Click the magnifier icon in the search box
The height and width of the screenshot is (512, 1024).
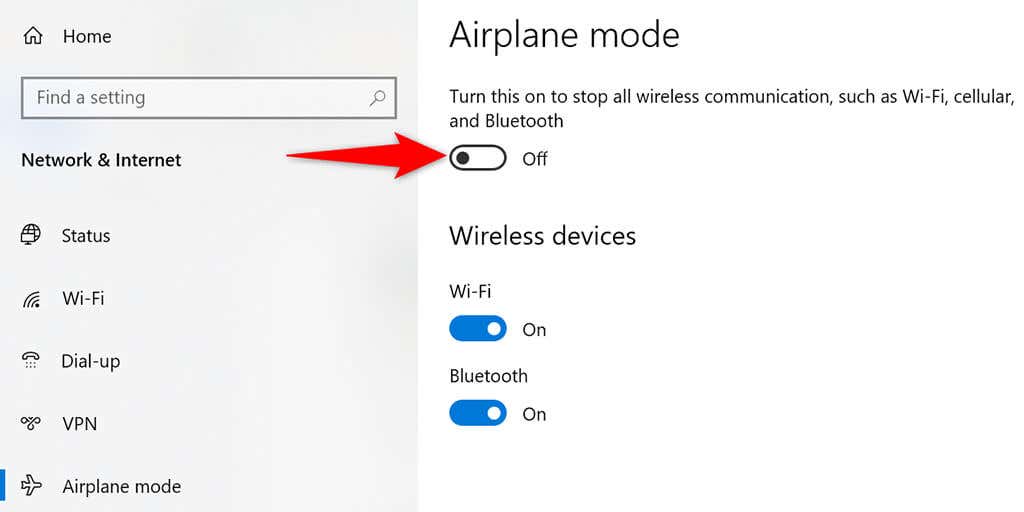coord(377,98)
